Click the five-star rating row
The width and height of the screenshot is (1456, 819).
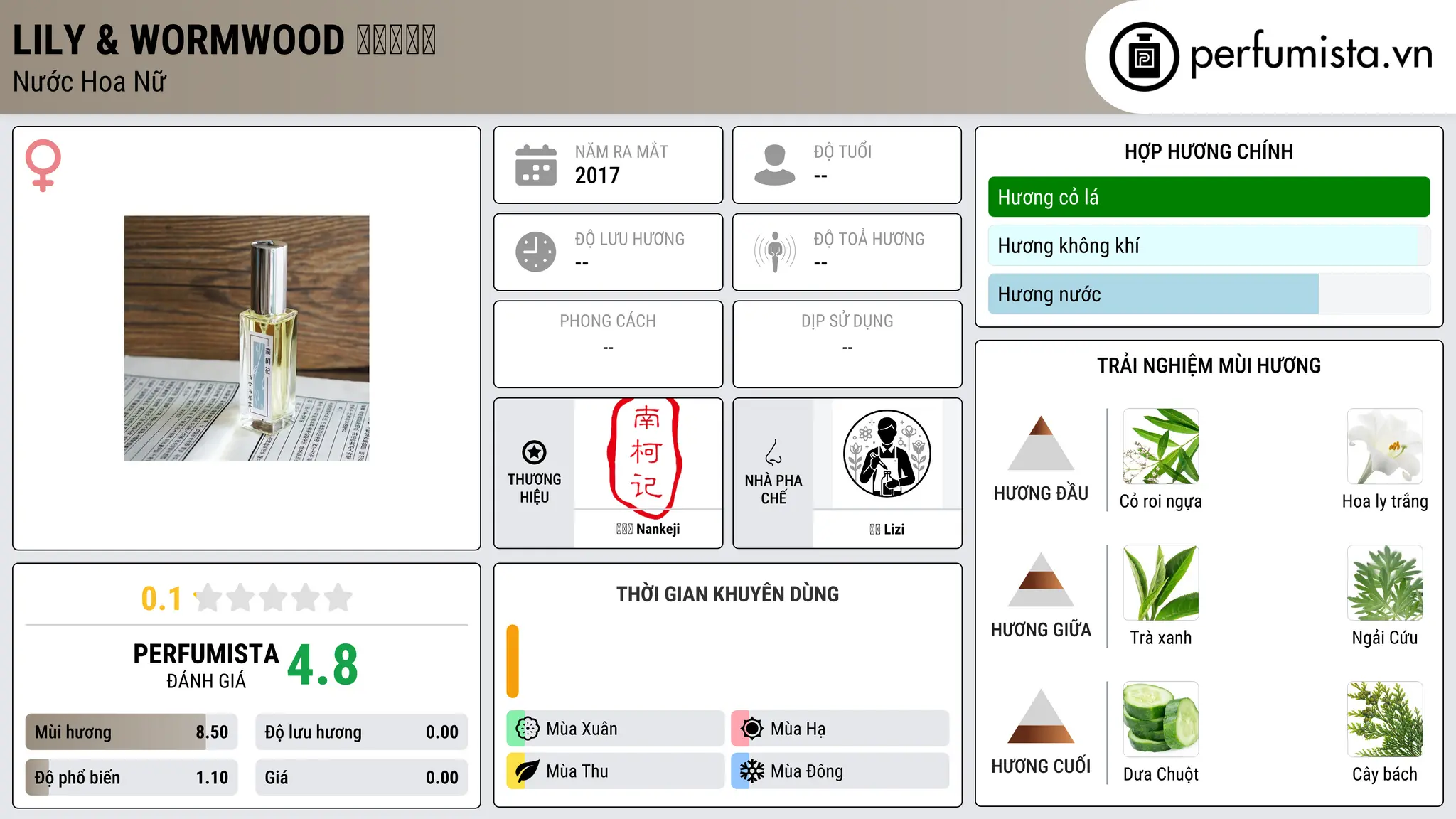pos(274,598)
